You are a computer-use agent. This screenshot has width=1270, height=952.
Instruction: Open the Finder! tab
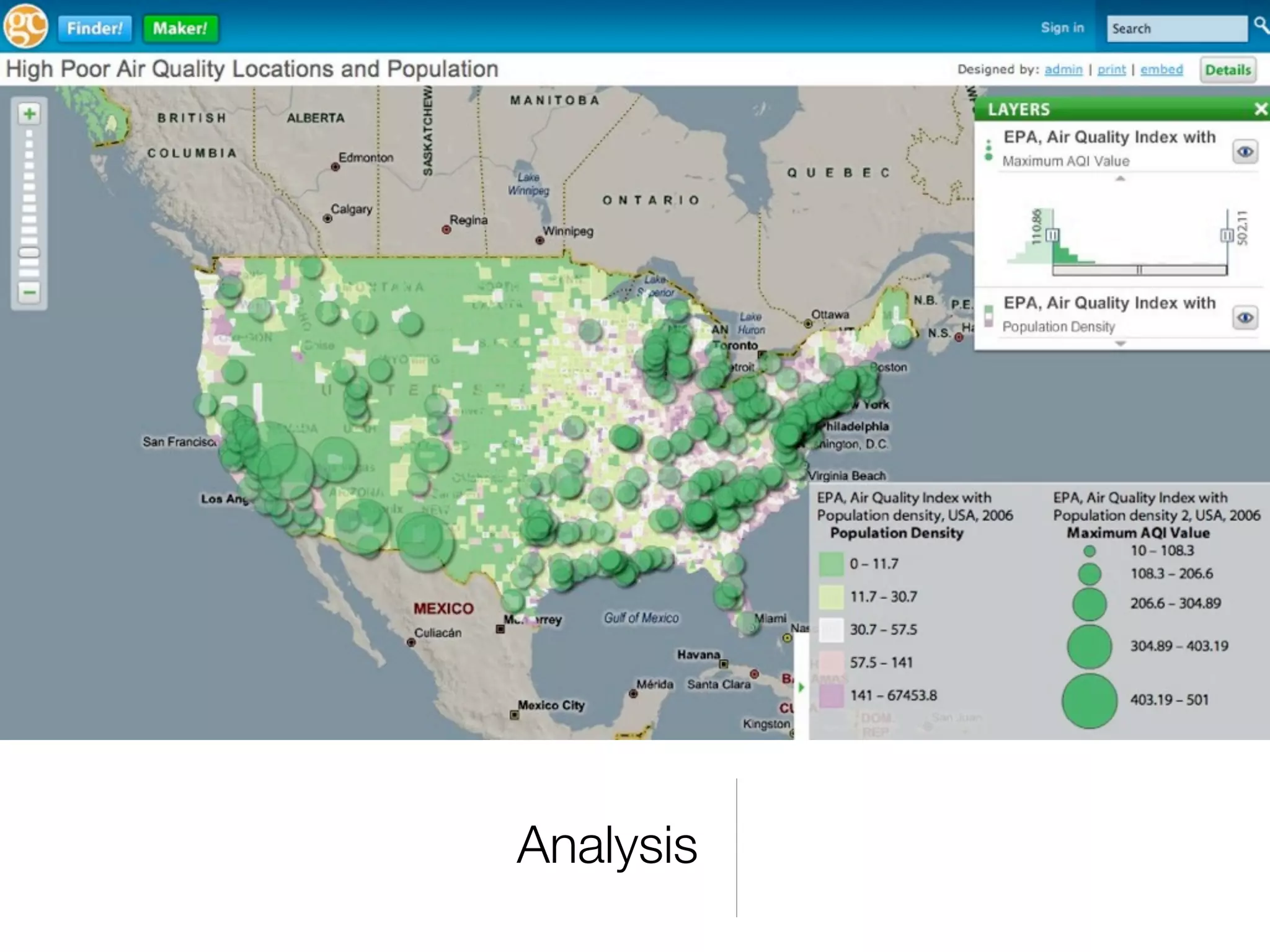[95, 29]
